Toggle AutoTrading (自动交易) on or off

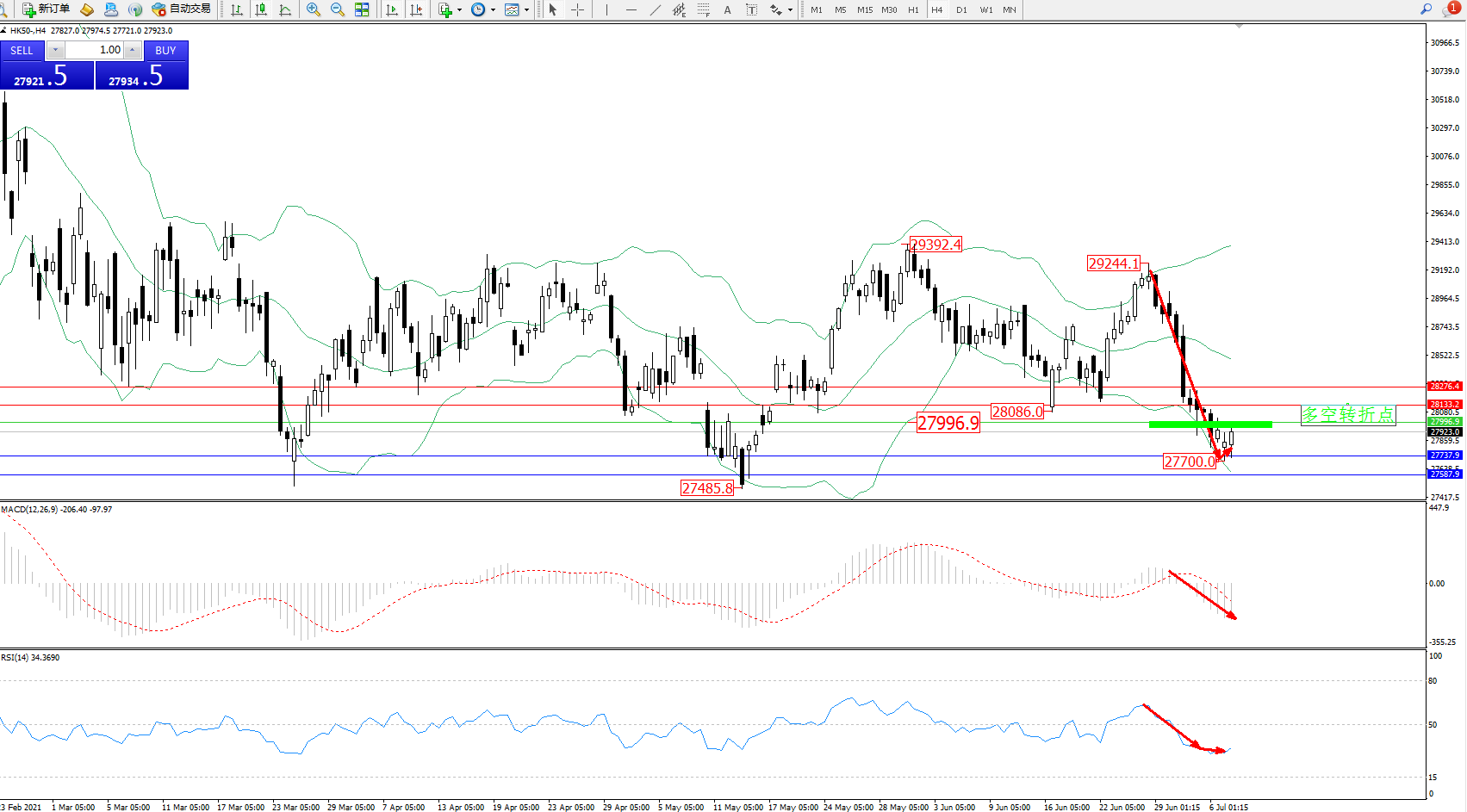[182, 9]
